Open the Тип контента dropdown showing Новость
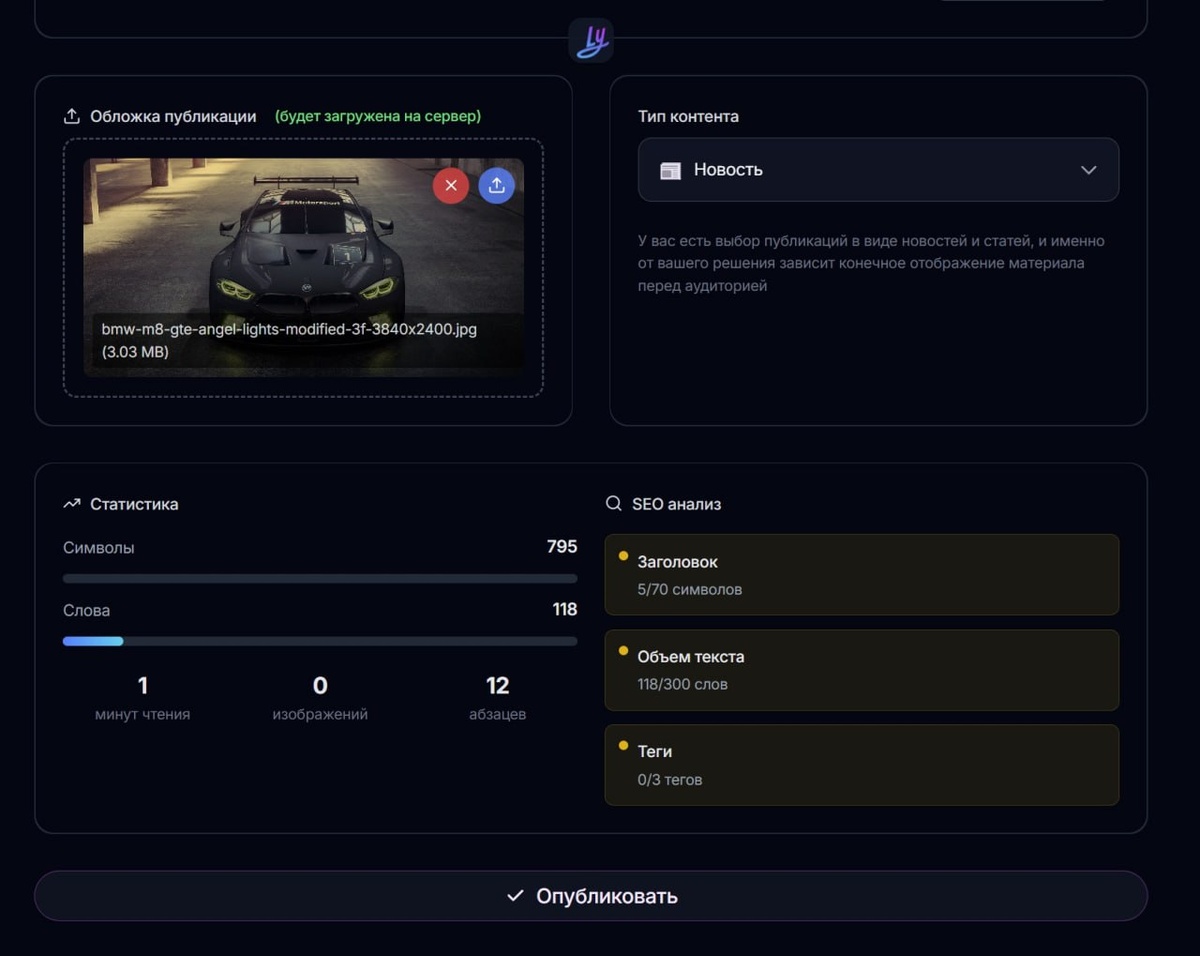This screenshot has height=956, width=1200. tap(878, 170)
